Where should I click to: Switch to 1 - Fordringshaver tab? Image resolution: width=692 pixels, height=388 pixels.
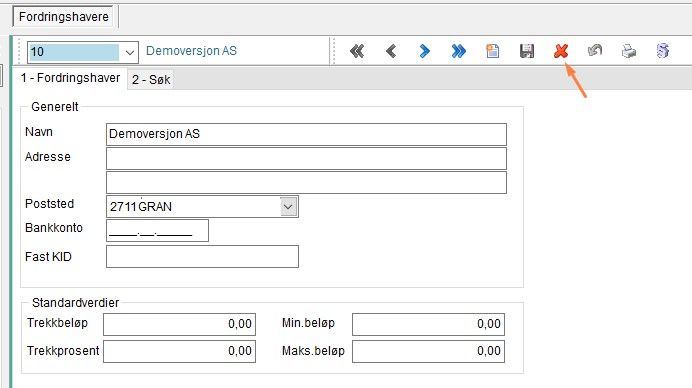[70, 78]
